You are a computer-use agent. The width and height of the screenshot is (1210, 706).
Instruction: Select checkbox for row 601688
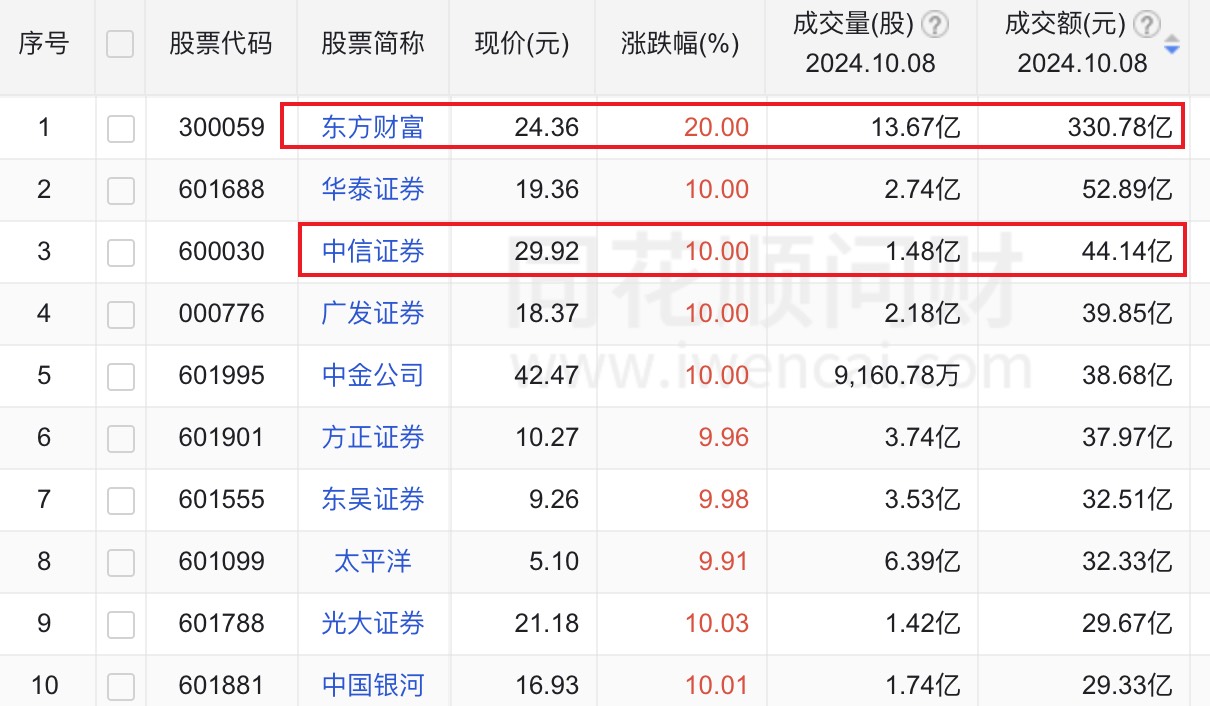tap(120, 190)
